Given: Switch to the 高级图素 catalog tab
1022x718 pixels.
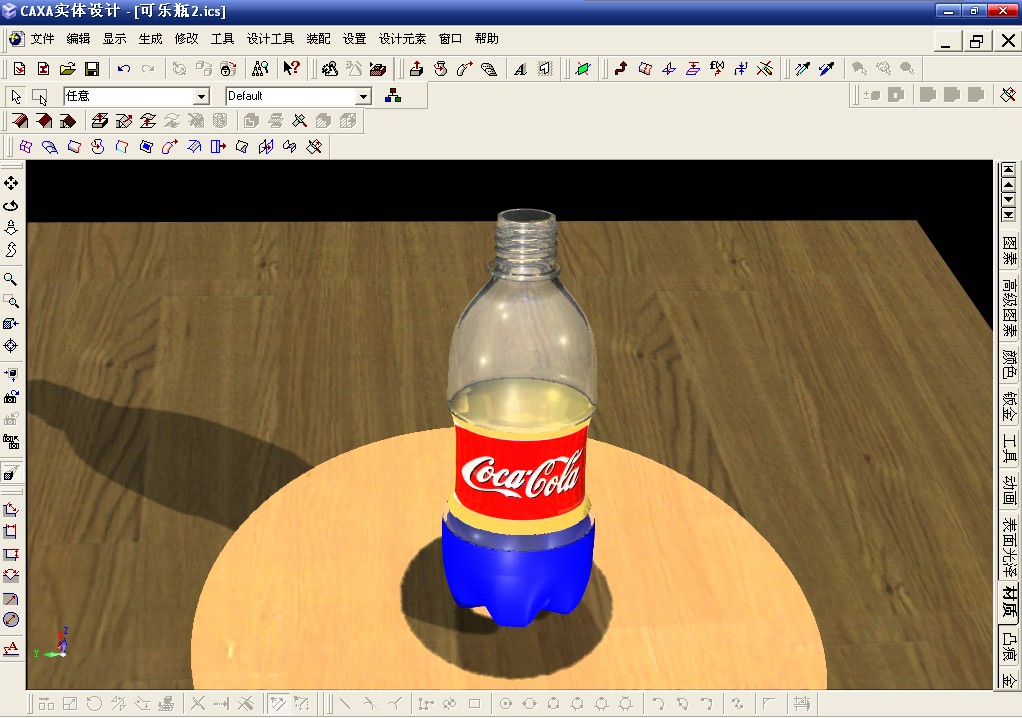Looking at the screenshot, I should (1009, 308).
